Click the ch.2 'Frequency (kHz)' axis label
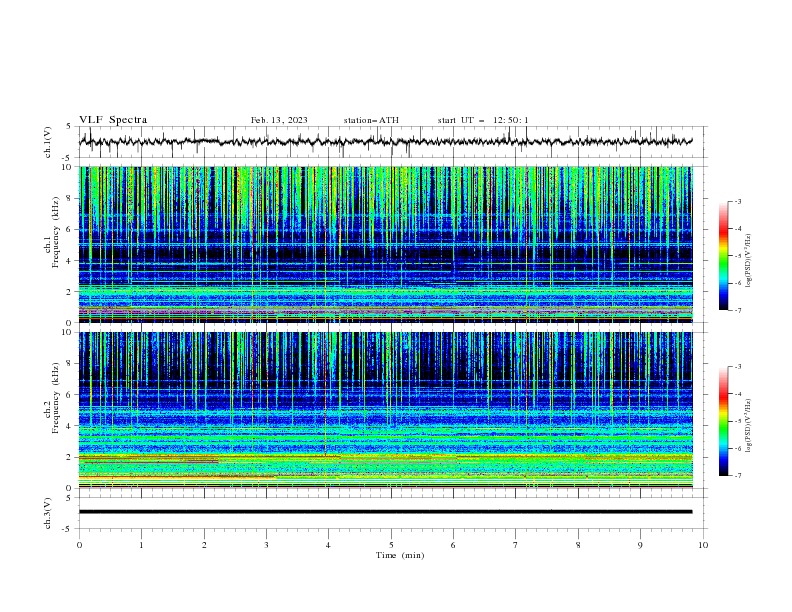The width and height of the screenshot is (792, 612). (x=55, y=398)
